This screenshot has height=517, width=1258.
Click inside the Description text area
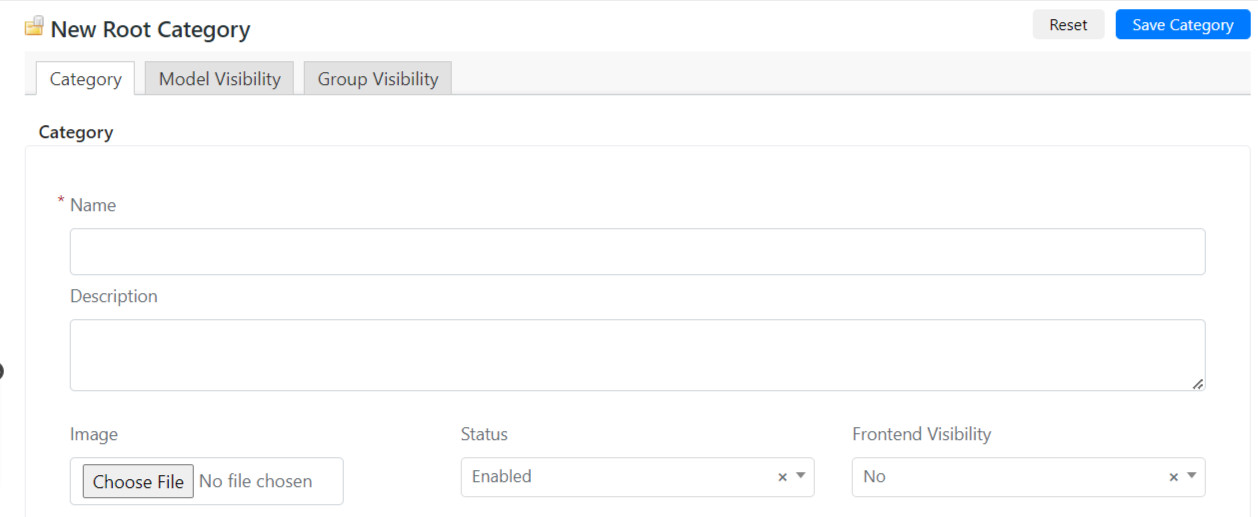(x=637, y=355)
